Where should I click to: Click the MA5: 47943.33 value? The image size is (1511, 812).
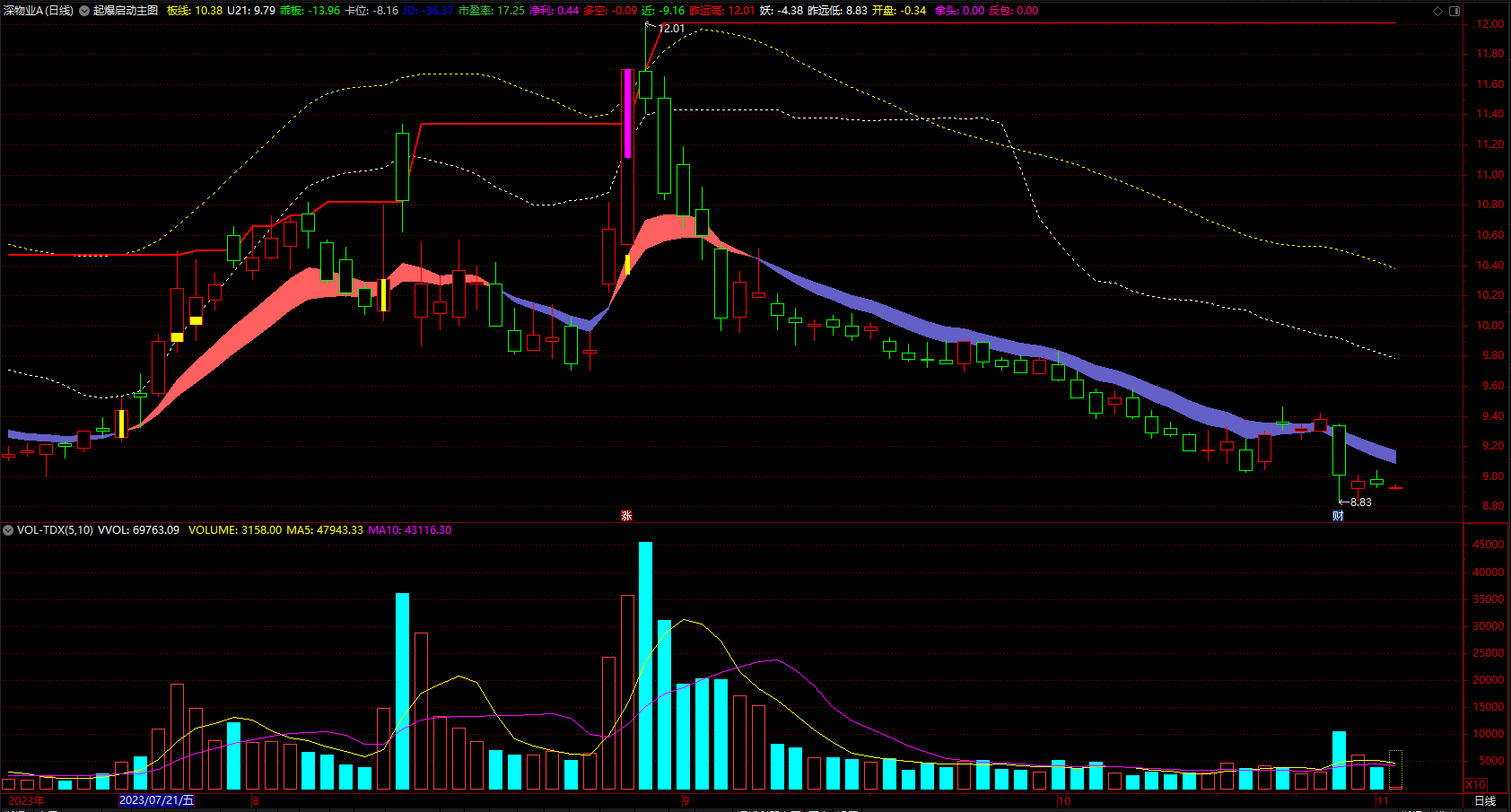tap(325, 530)
